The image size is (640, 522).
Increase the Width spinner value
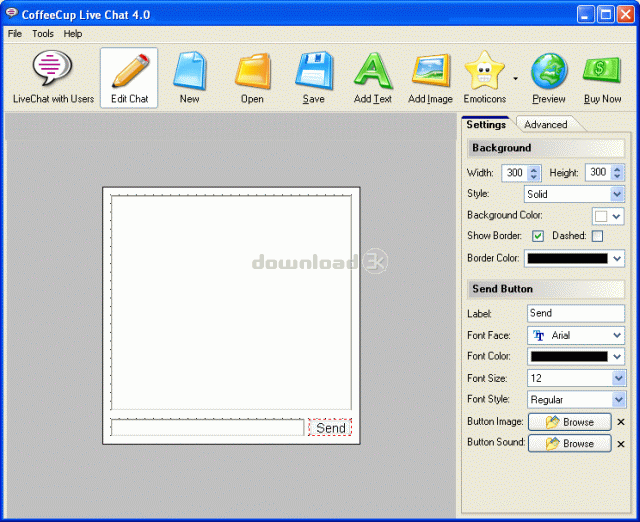tap(534, 169)
